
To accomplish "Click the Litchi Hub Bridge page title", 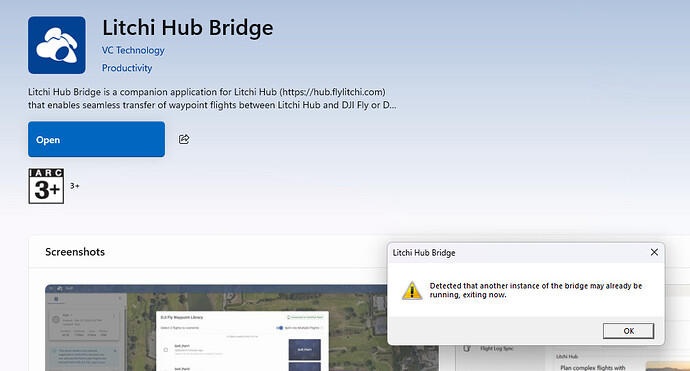I will point(187,28).
